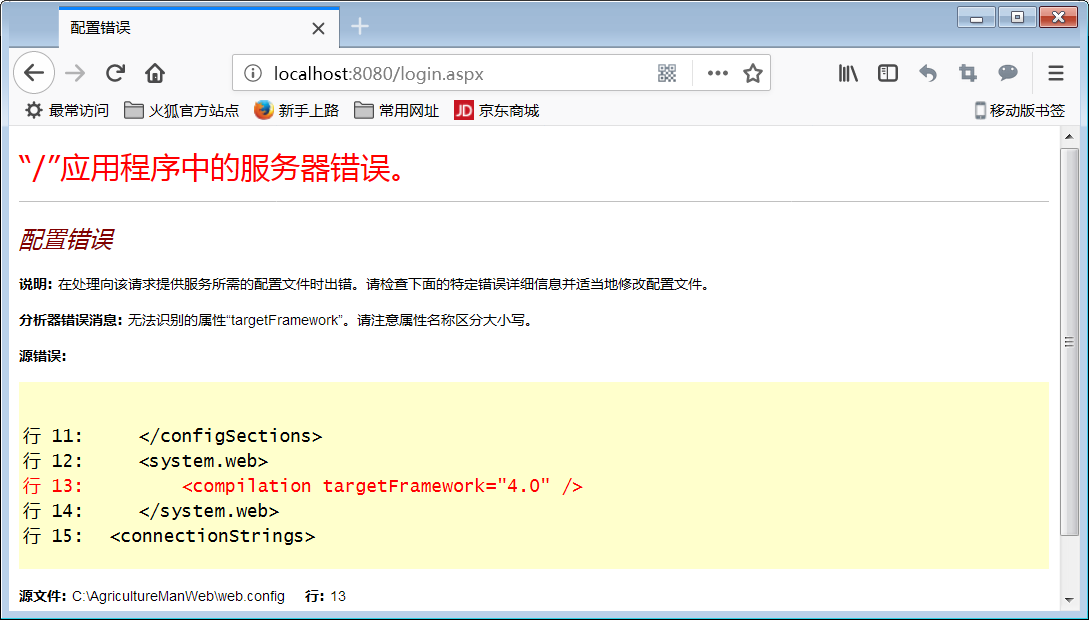Click the 说明 description paragraph

point(365,285)
